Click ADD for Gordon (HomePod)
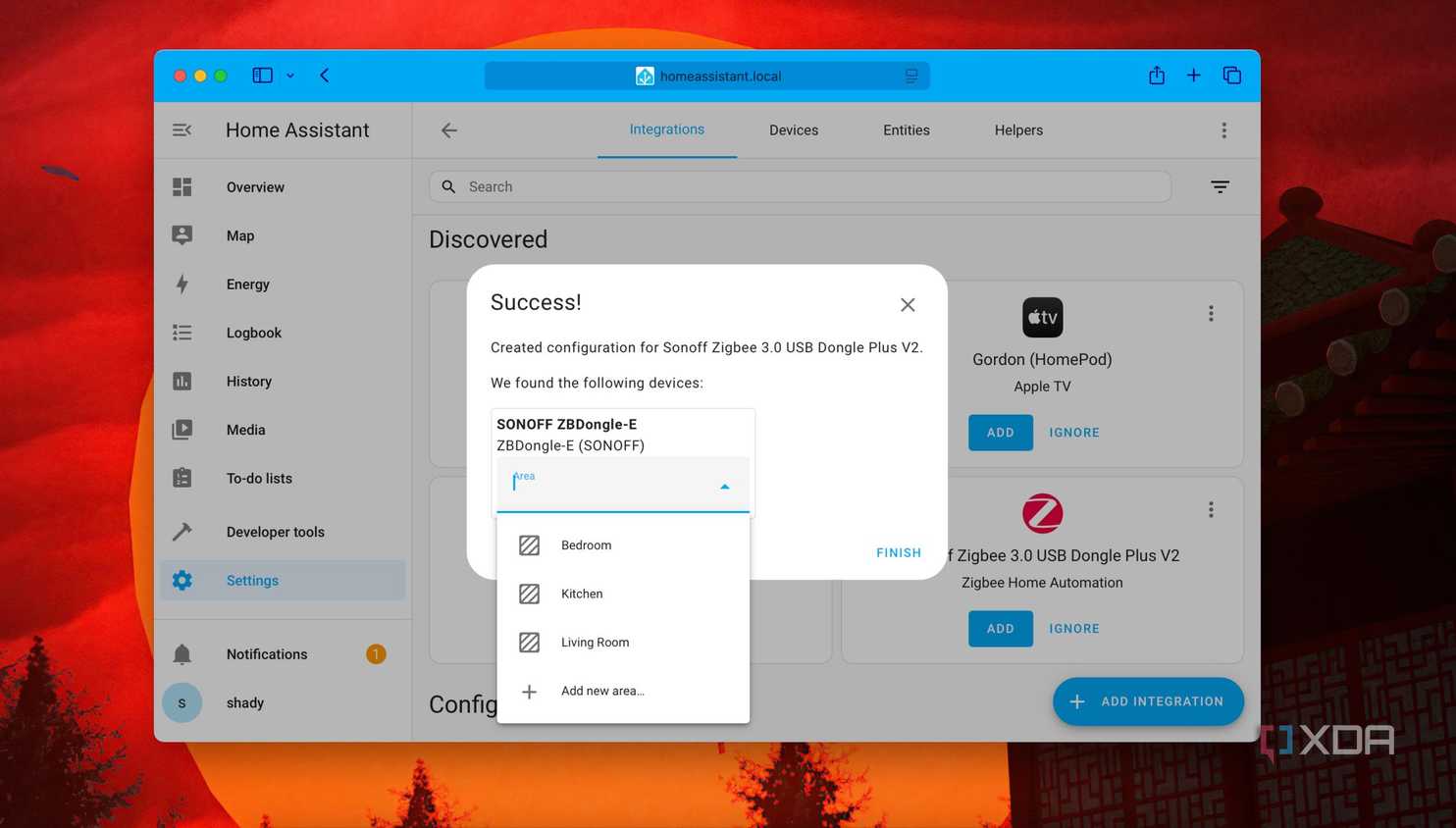 coord(1001,433)
